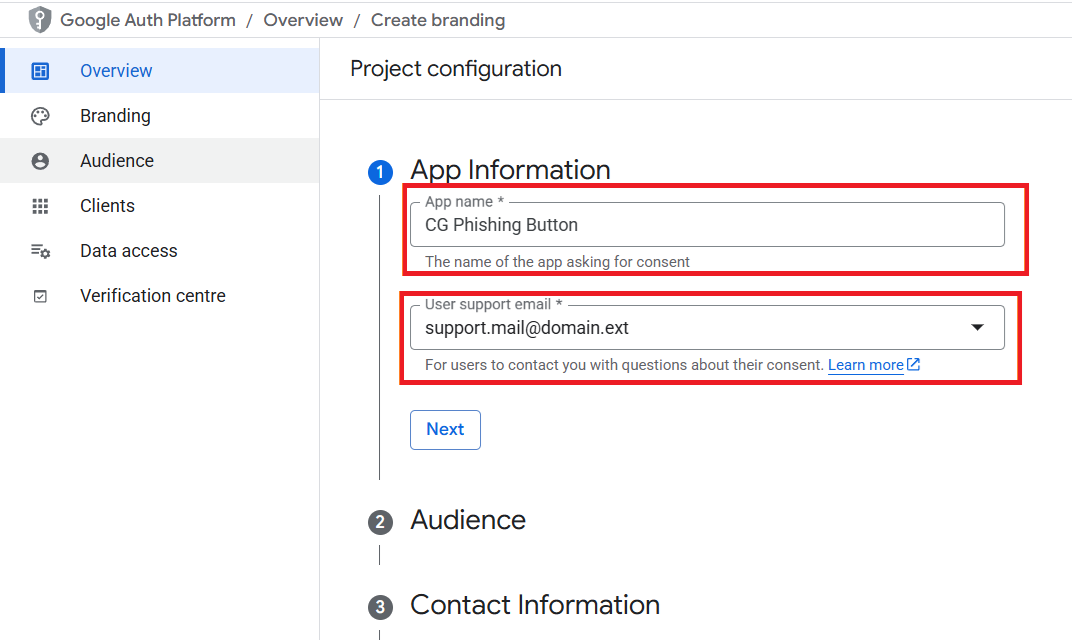Click the Project configuration heading
The image size is (1072, 640).
tap(456, 69)
